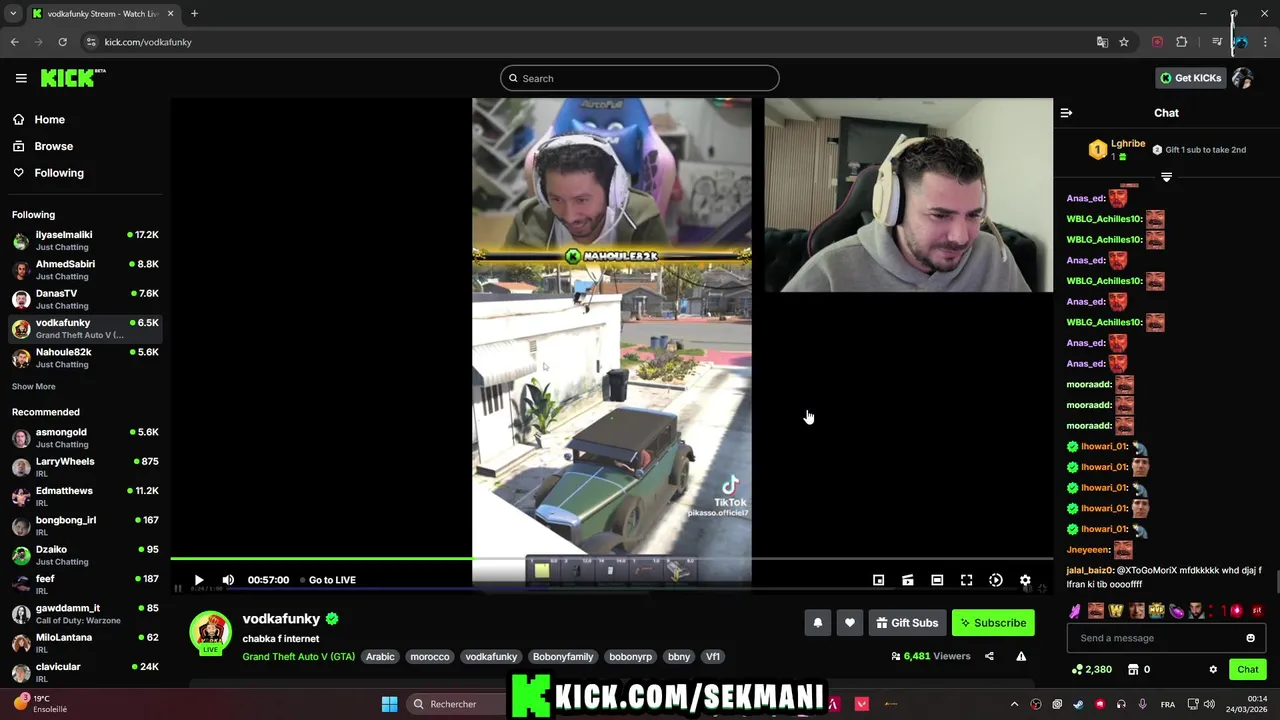Click the morocco tag
1280x720 pixels.
pos(430,657)
